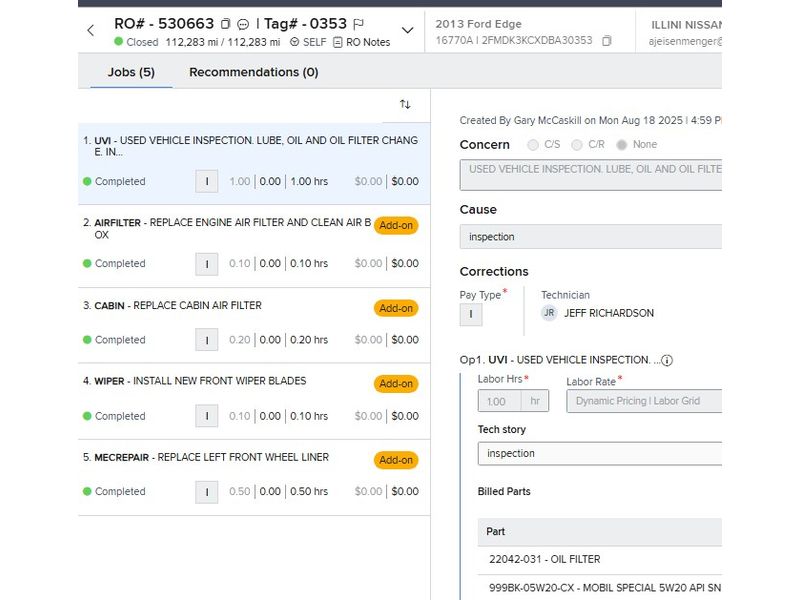Select the C/R concern radio button
Image resolution: width=800 pixels, height=600 pixels.
pyautogui.click(x=578, y=145)
